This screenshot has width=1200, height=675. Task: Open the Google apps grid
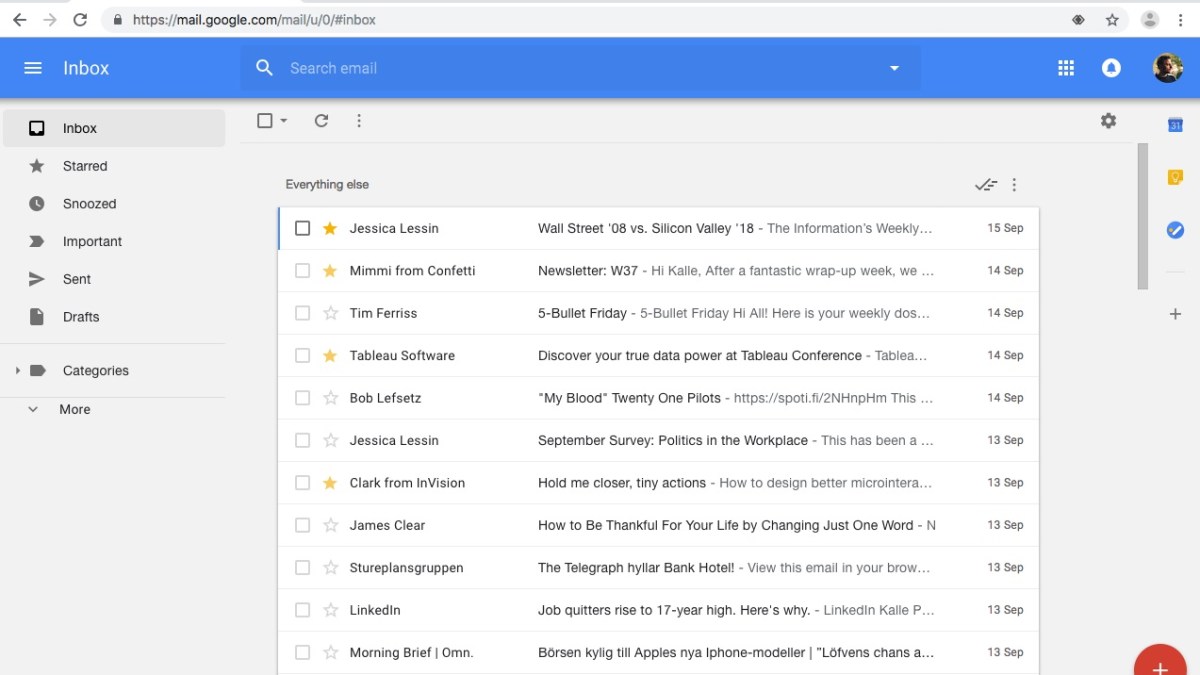click(x=1066, y=68)
